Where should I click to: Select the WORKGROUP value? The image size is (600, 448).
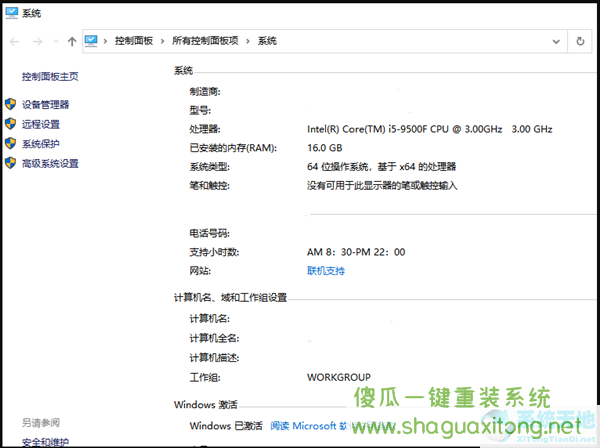coord(339,378)
